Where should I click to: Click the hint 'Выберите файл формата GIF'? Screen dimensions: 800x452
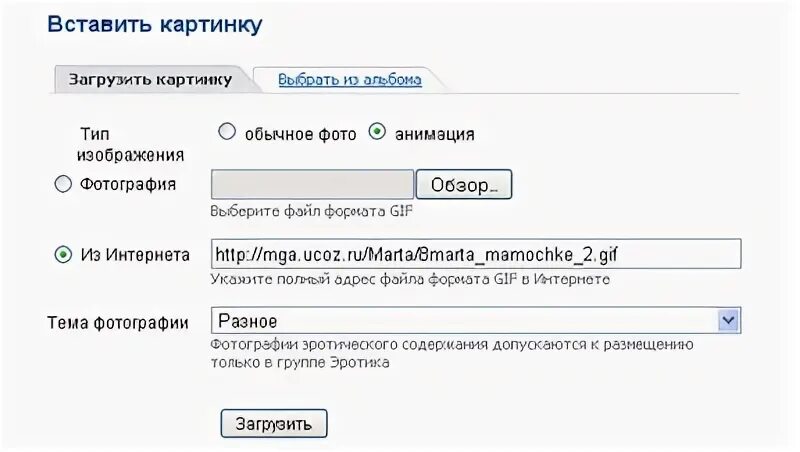[x=311, y=211]
